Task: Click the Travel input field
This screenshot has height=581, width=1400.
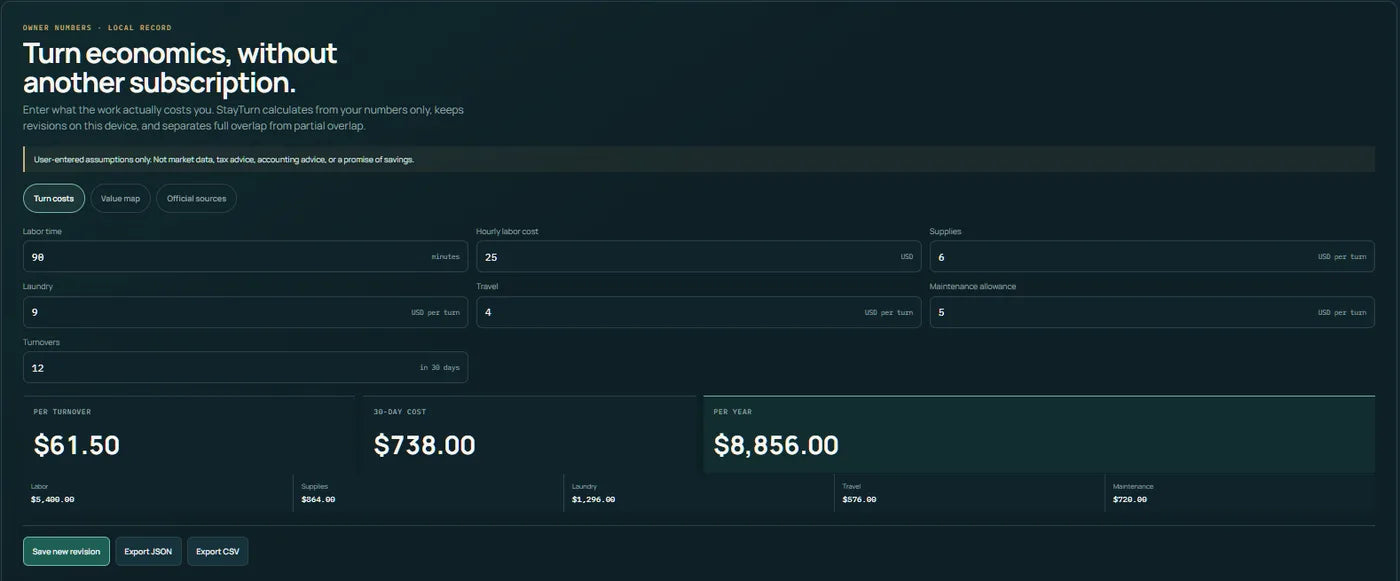Action: click(698, 312)
